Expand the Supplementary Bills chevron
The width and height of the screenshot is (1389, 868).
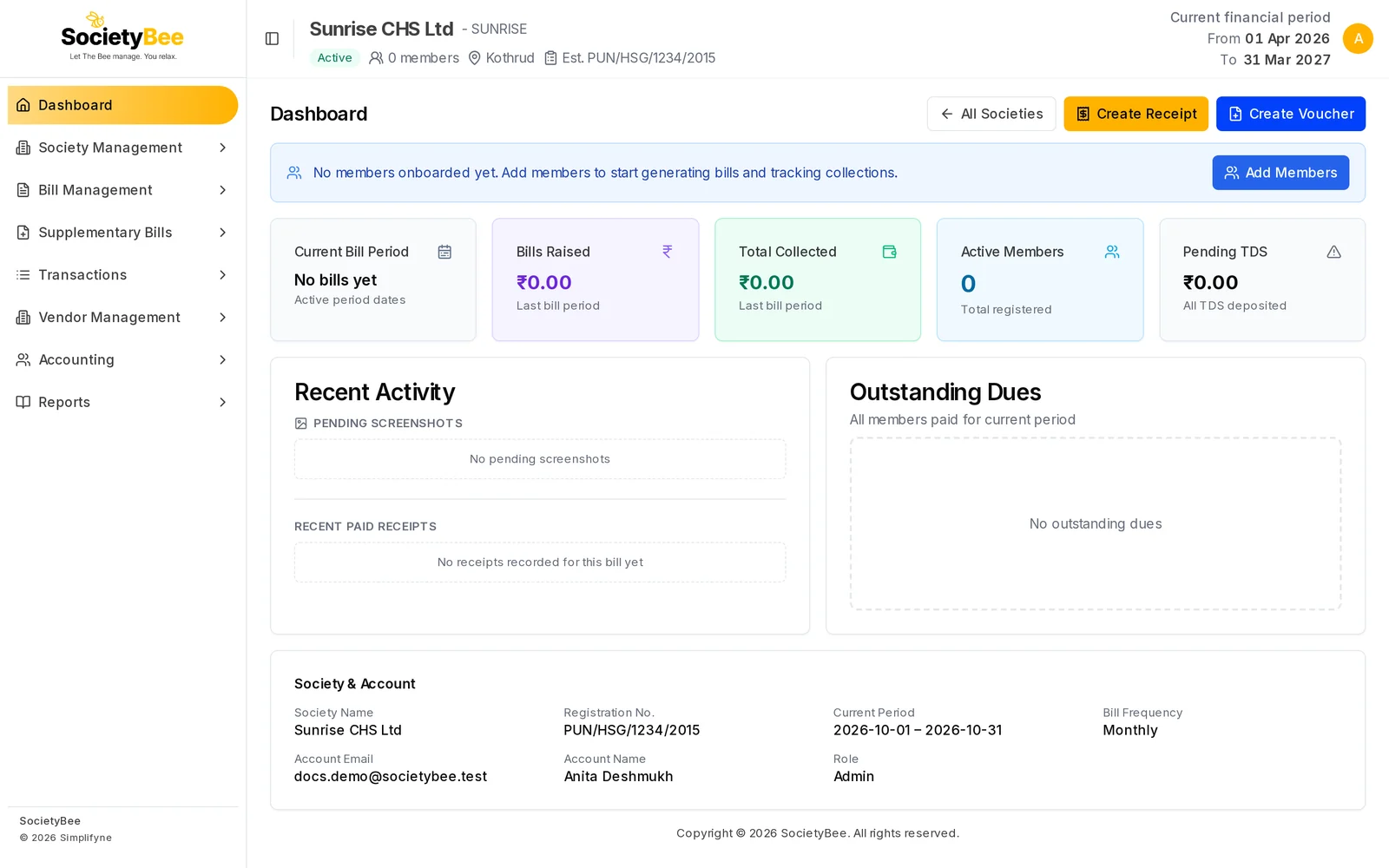(x=222, y=233)
